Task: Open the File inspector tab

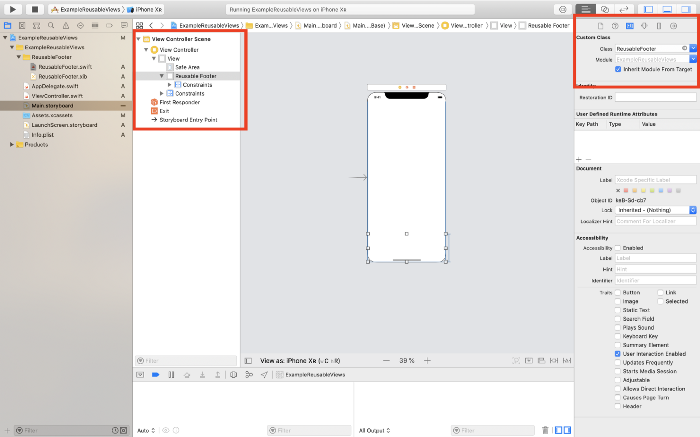Action: point(600,26)
